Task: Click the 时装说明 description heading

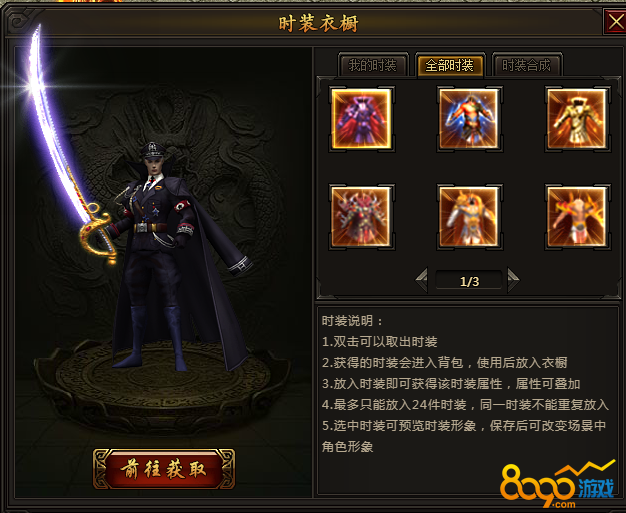Action: pyautogui.click(x=352, y=321)
